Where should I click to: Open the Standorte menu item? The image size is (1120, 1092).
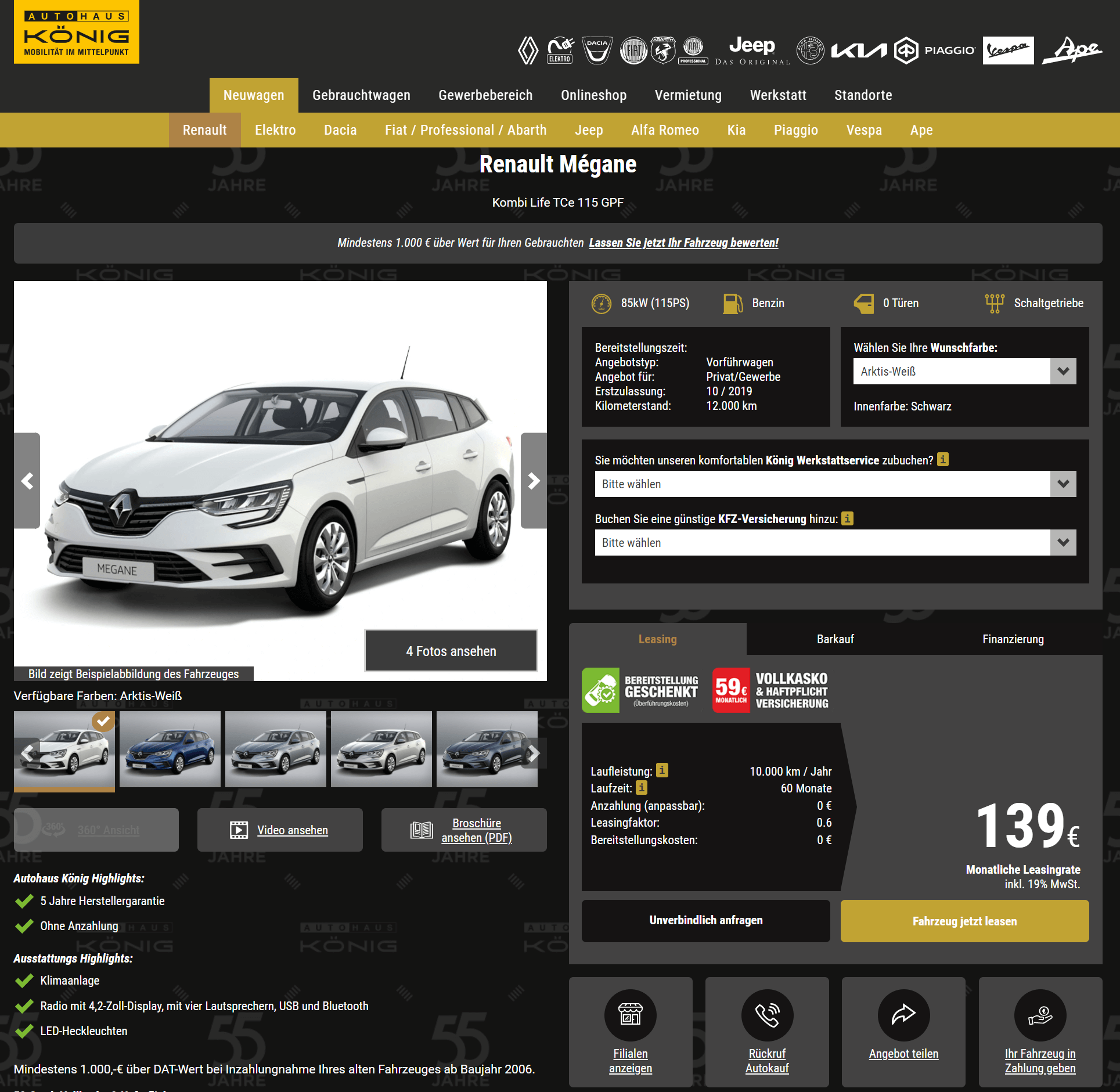pyautogui.click(x=863, y=95)
